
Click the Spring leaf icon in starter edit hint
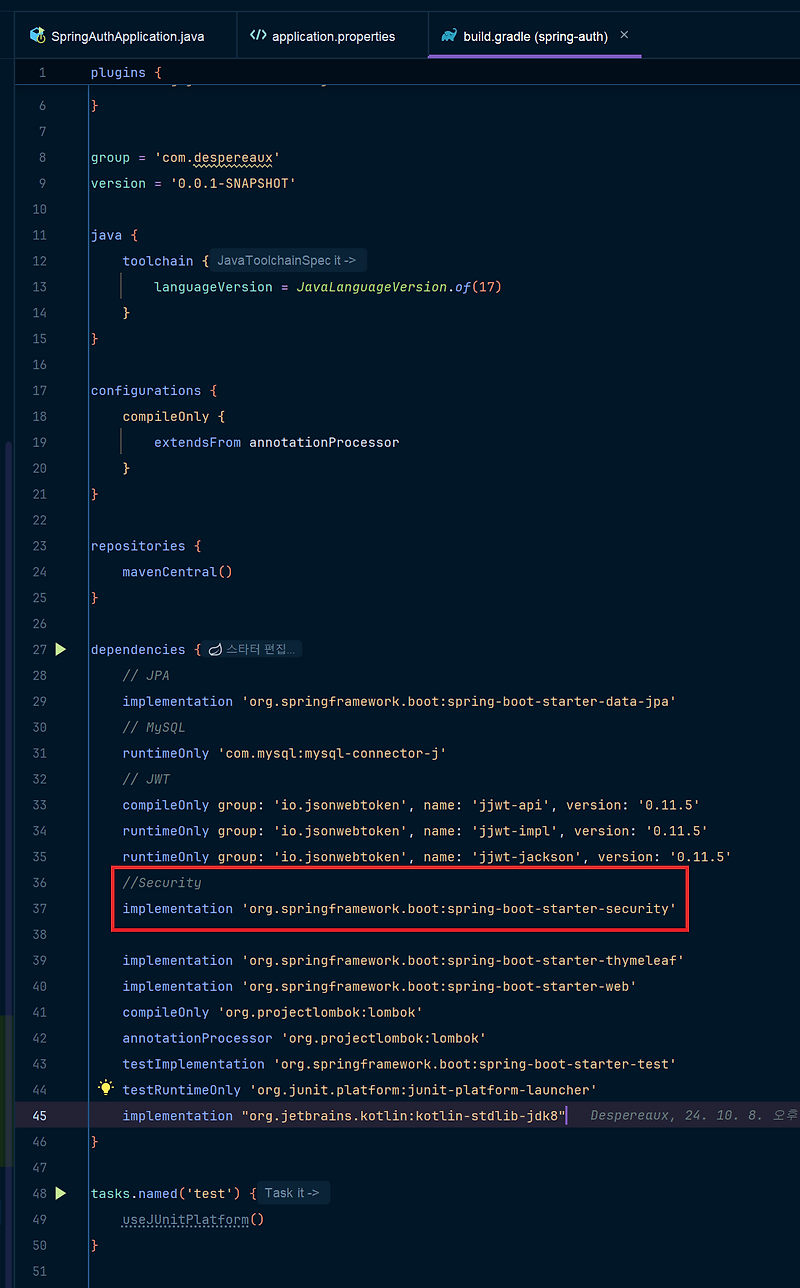coord(216,648)
